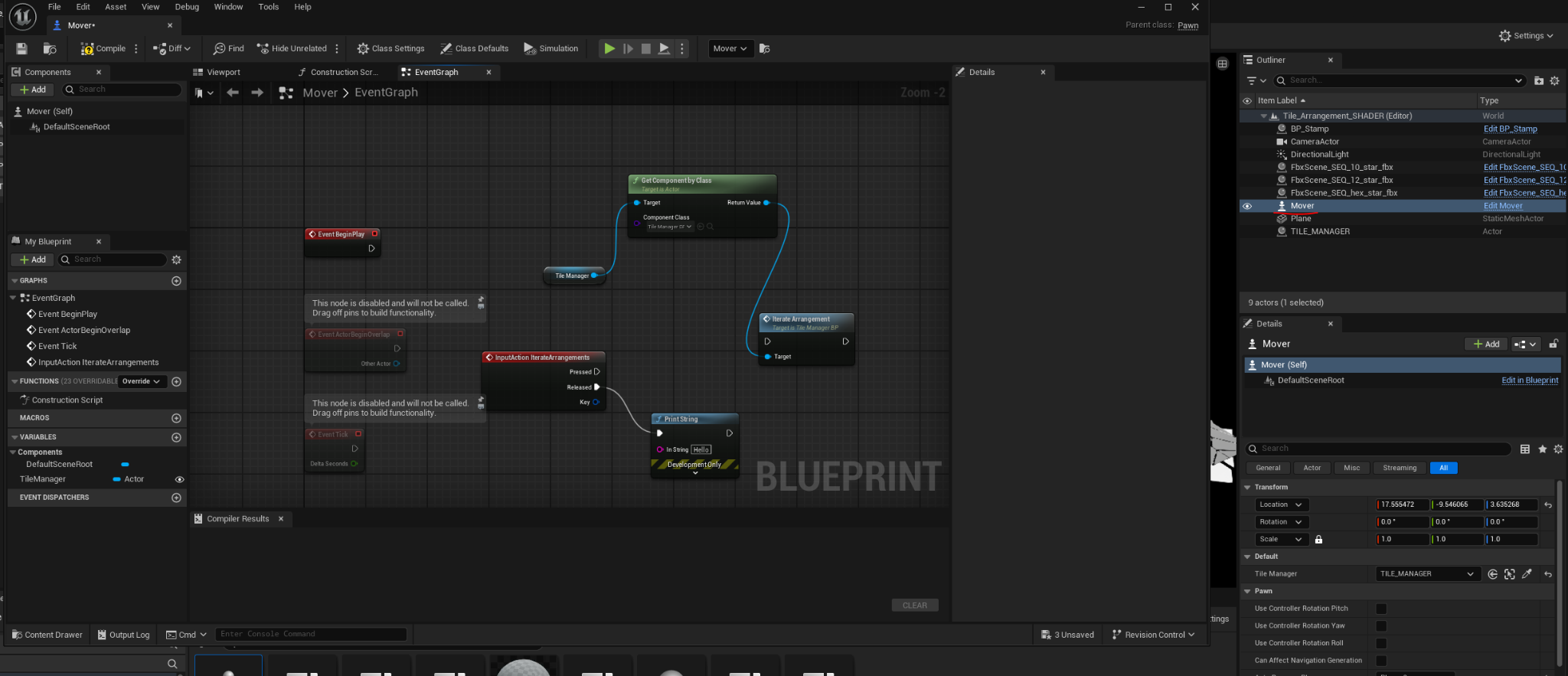Click the Save blueprint icon
Image resolution: width=1568 pixels, height=676 pixels.
tap(21, 48)
